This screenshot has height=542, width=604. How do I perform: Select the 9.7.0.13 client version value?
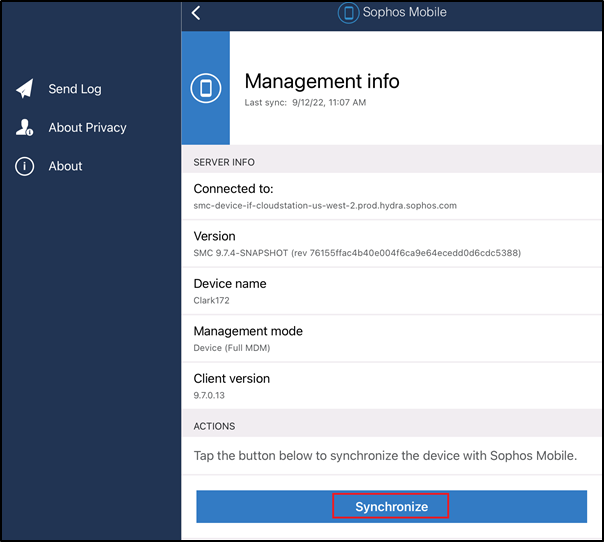point(209,395)
